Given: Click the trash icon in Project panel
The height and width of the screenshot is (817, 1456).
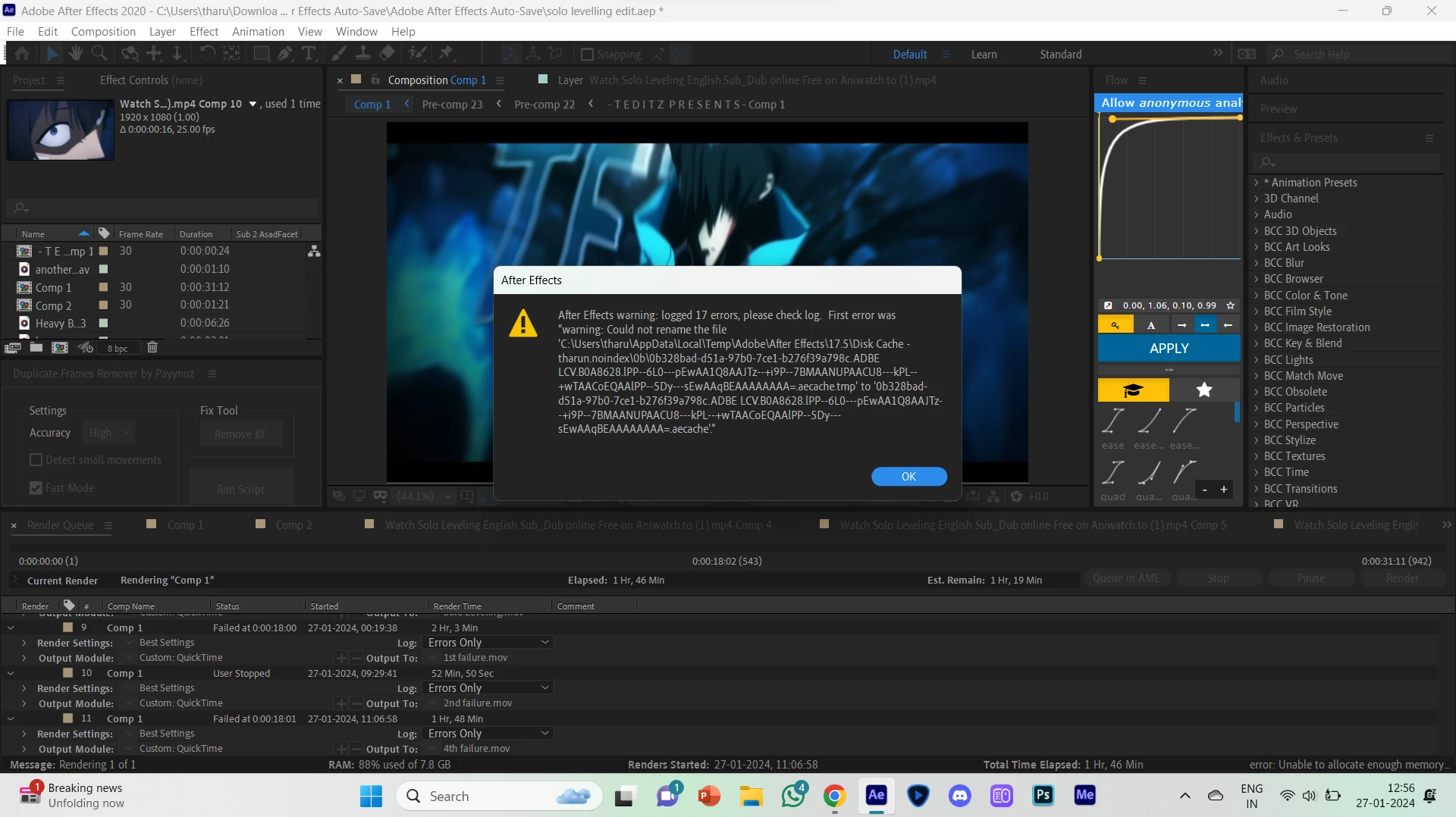Looking at the screenshot, I should pos(152,347).
